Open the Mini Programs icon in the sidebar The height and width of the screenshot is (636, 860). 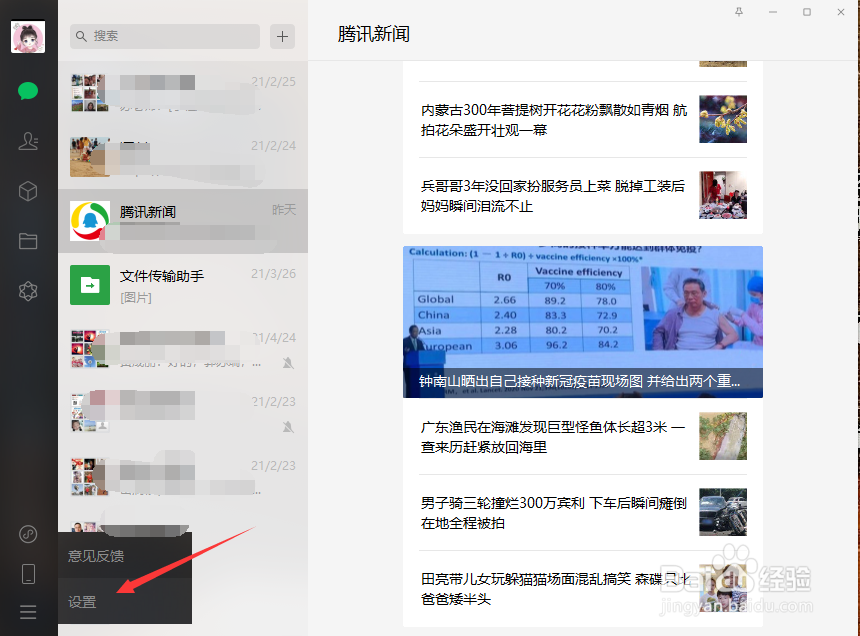point(28,533)
